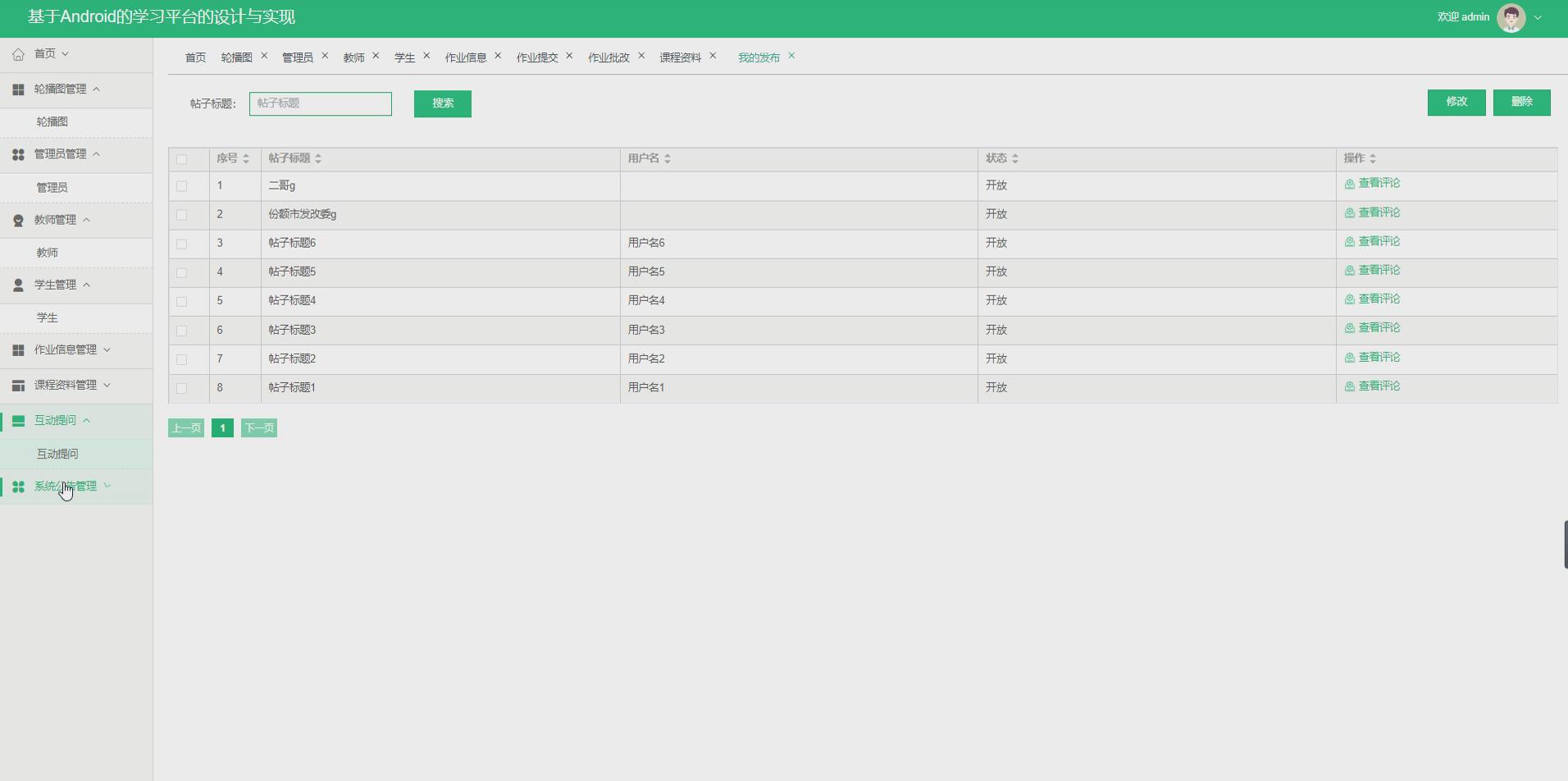The width and height of the screenshot is (1568, 781).
Task: Click the 删除 delete button
Action: (1522, 102)
